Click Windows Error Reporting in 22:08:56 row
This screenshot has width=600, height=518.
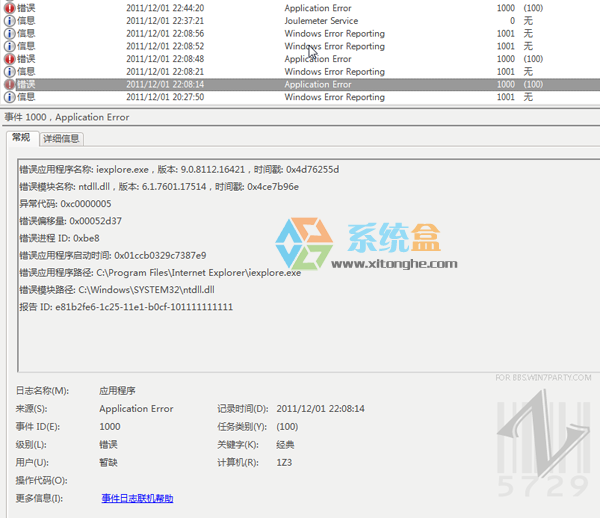(334, 33)
